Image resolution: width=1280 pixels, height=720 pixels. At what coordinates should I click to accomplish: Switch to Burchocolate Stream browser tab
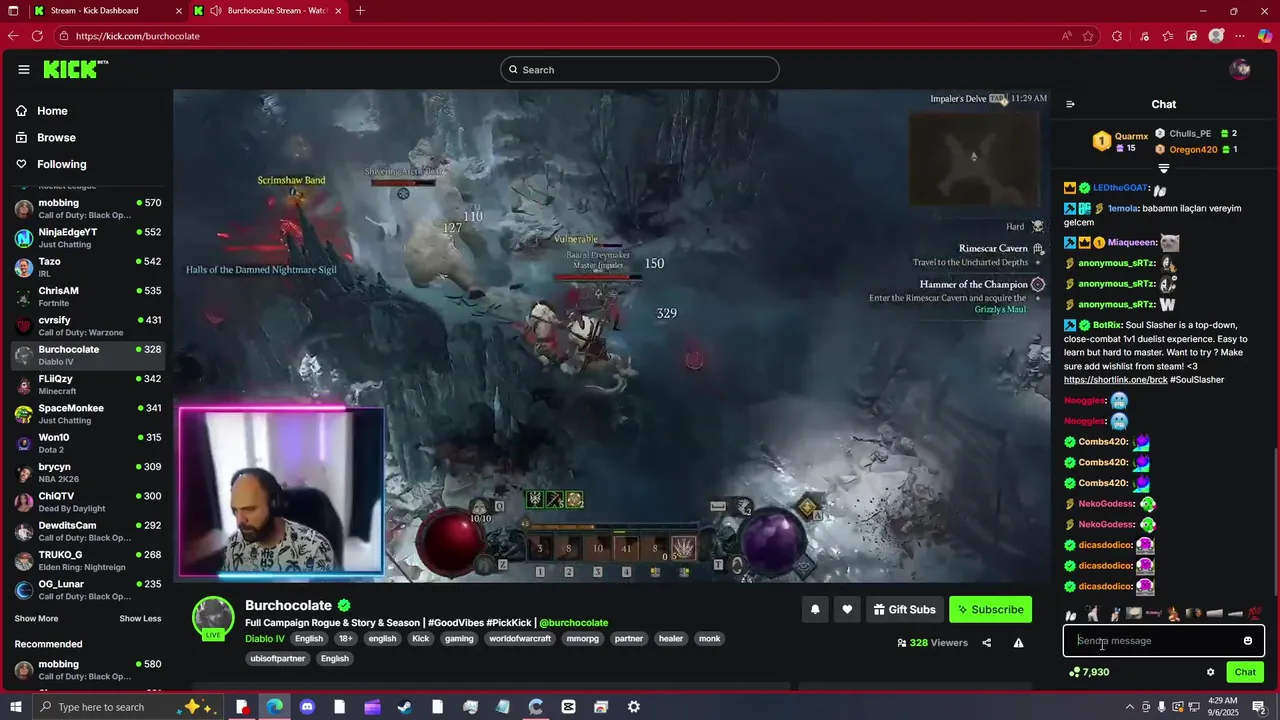coord(268,11)
